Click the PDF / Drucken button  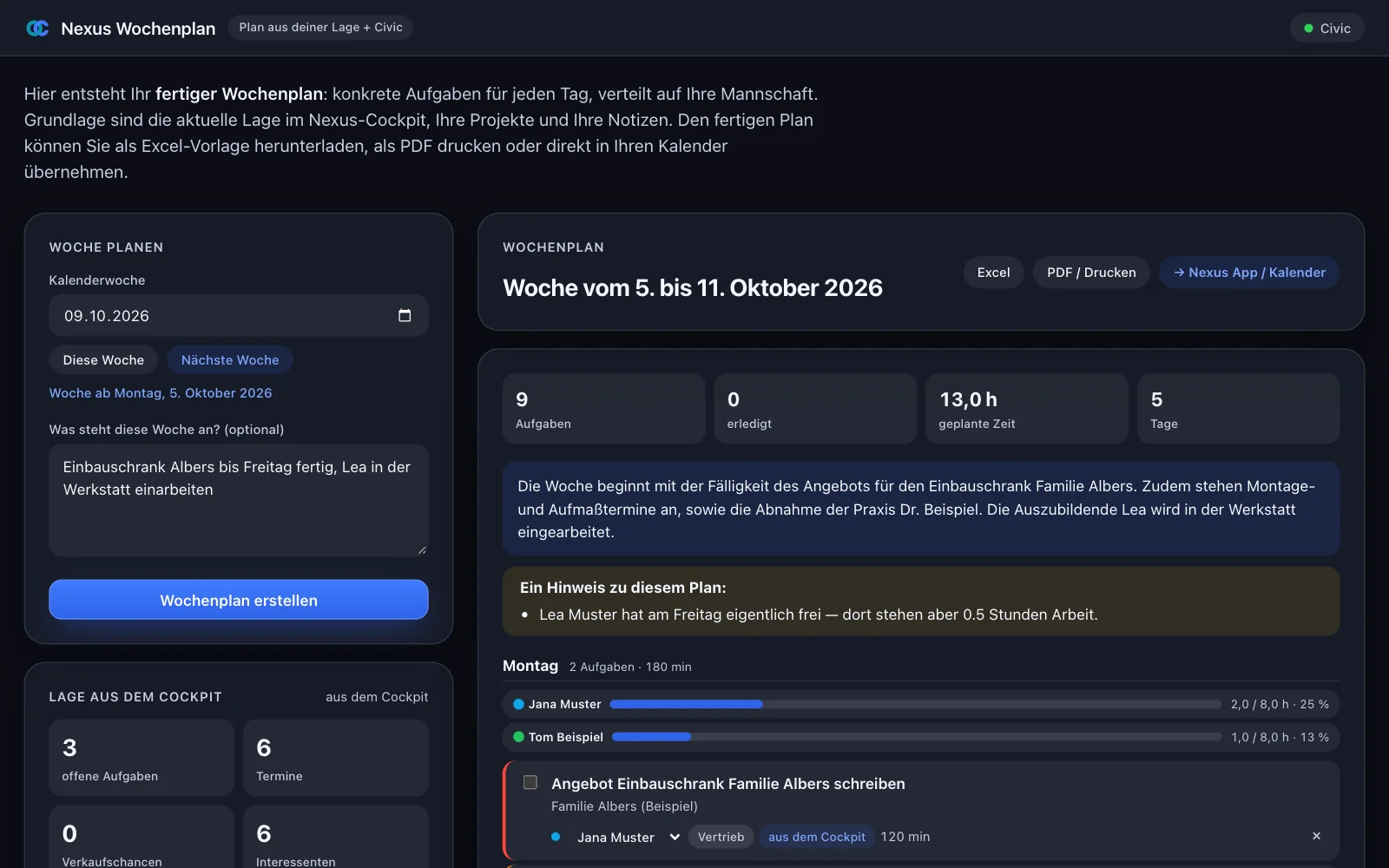pyautogui.click(x=1091, y=273)
